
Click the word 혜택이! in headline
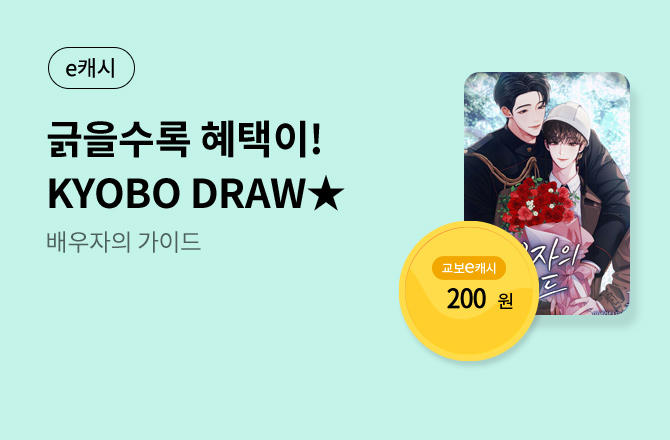point(261,139)
